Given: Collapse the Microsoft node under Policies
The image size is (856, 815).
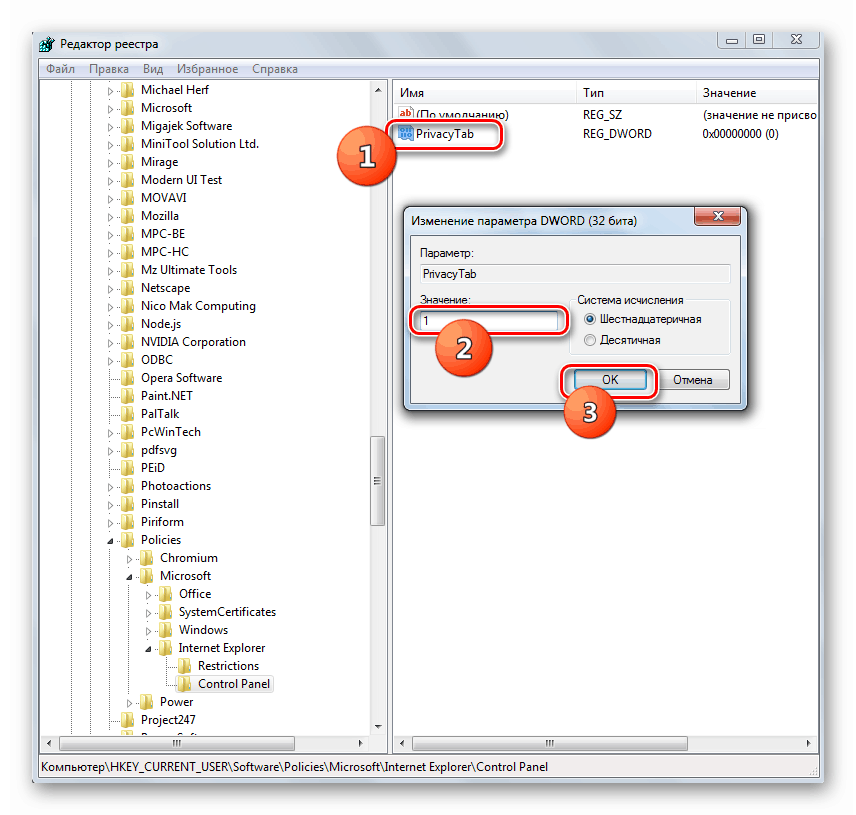Looking at the screenshot, I should 129,577.
